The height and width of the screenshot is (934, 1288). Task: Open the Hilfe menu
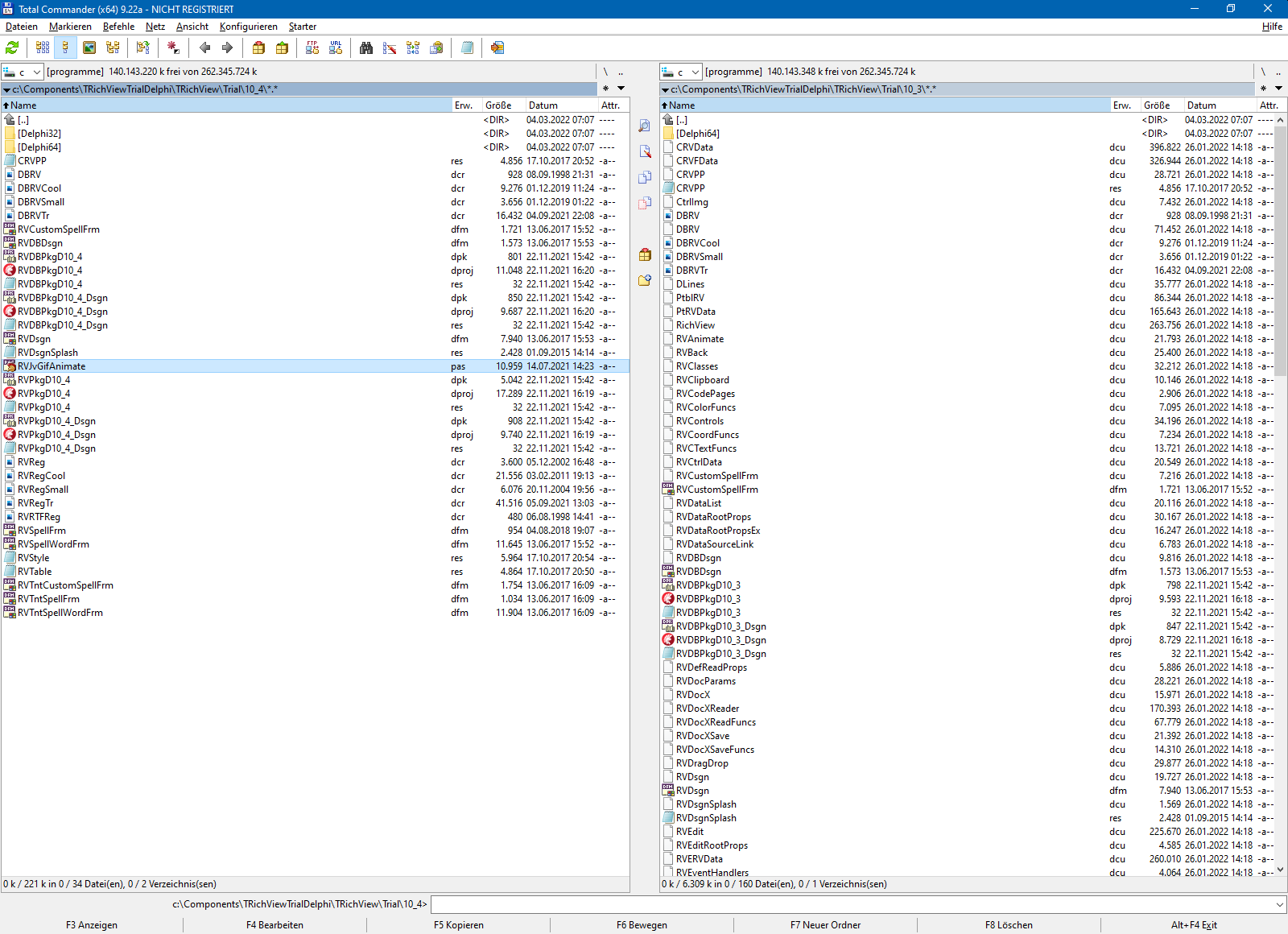click(1272, 27)
